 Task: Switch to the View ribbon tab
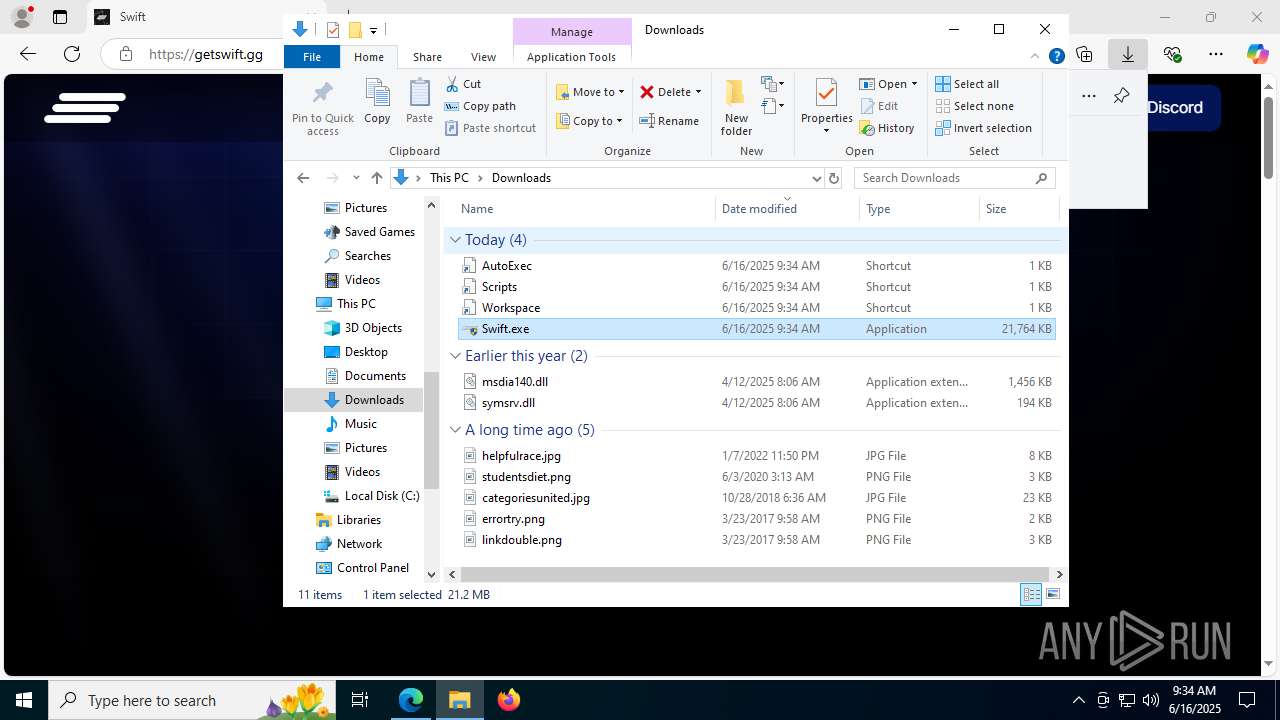[483, 57]
